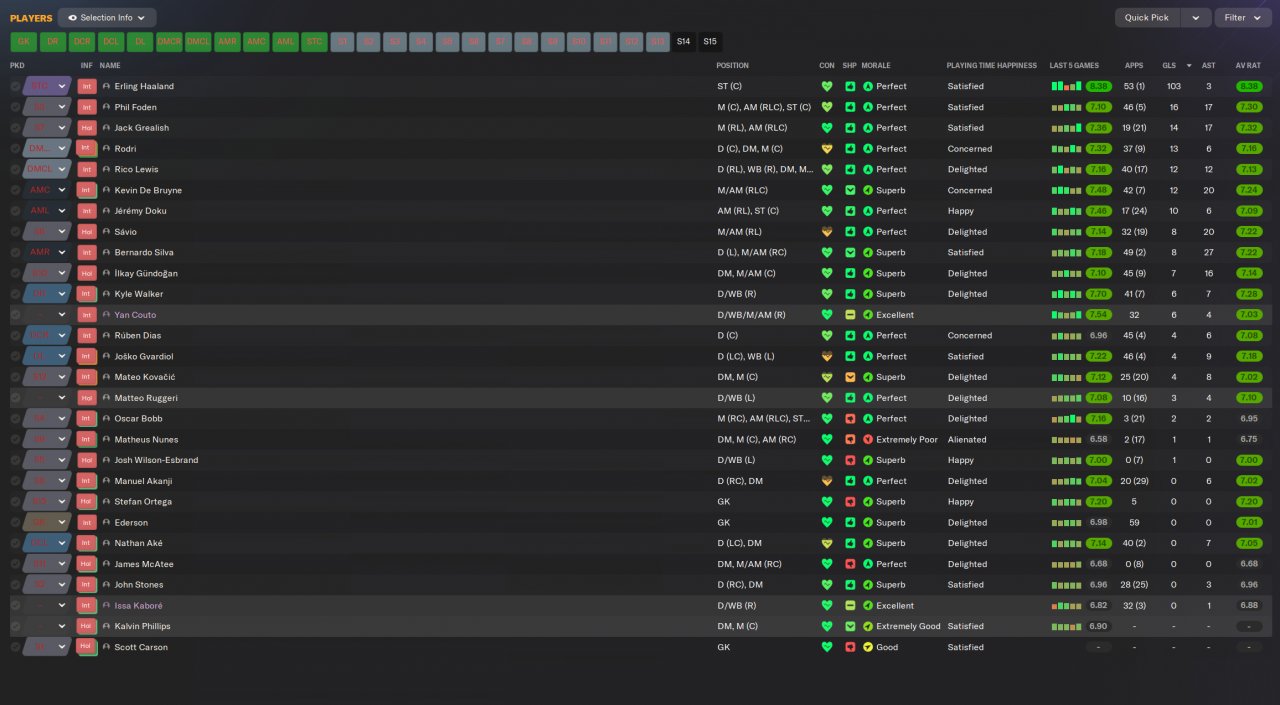Click Mateo Kovačić's orange sharpness icon
This screenshot has height=705, width=1280.
pyautogui.click(x=850, y=377)
